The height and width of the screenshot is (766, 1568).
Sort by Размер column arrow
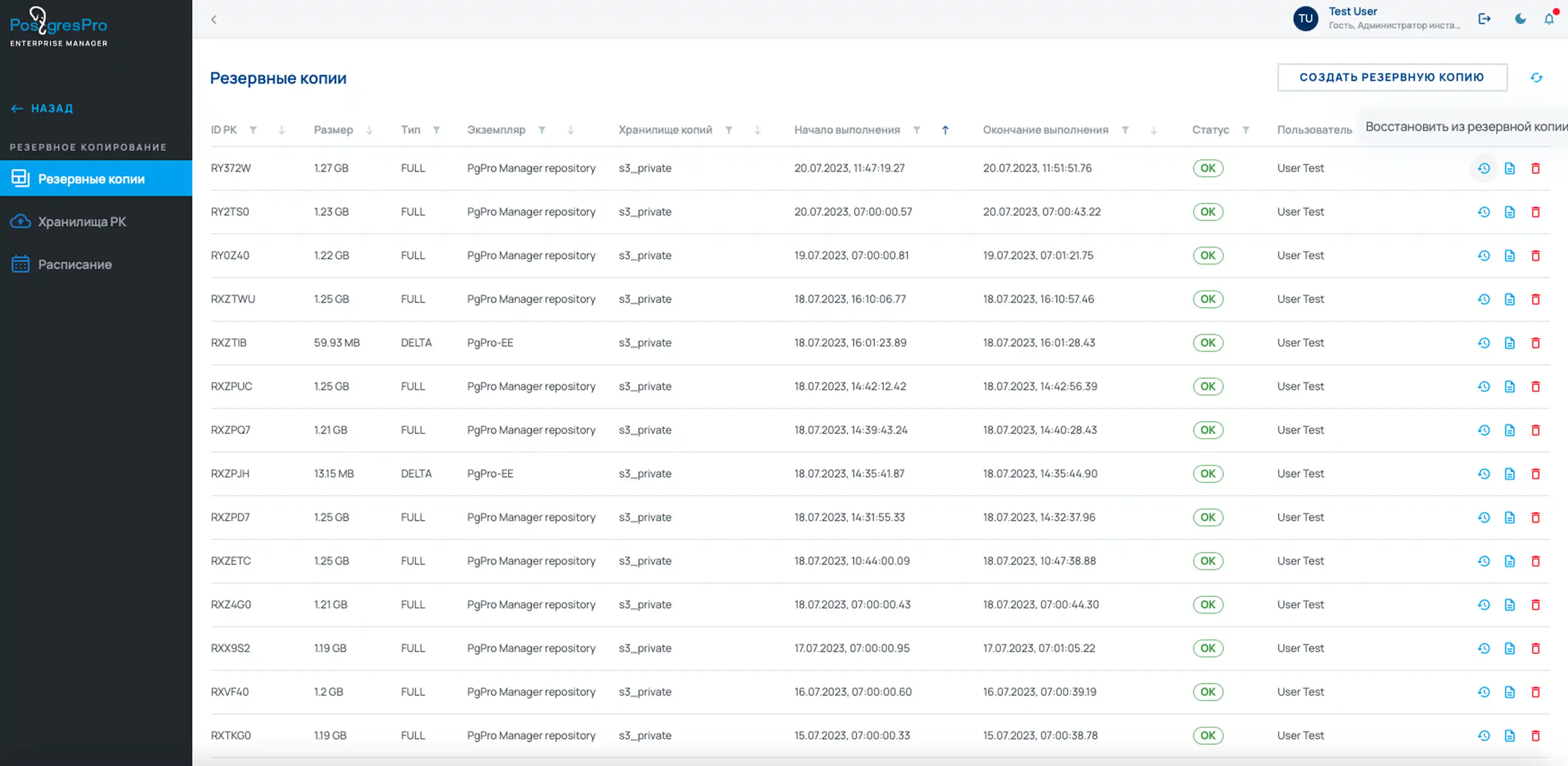coord(369,130)
